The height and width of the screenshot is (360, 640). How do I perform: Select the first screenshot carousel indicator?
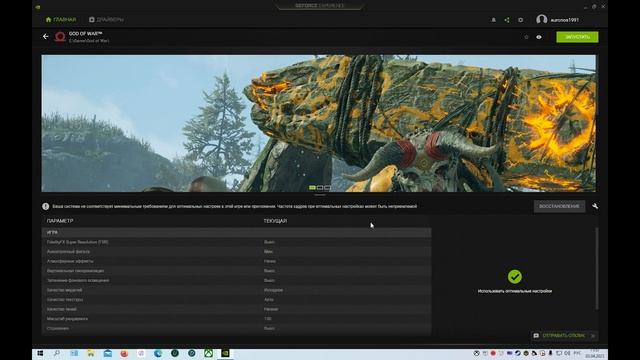312,187
